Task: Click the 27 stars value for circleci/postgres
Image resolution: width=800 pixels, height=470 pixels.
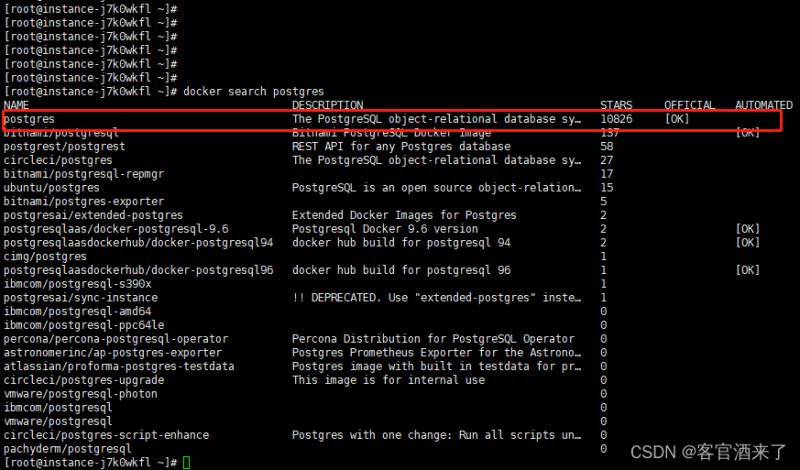Action: tap(607, 160)
